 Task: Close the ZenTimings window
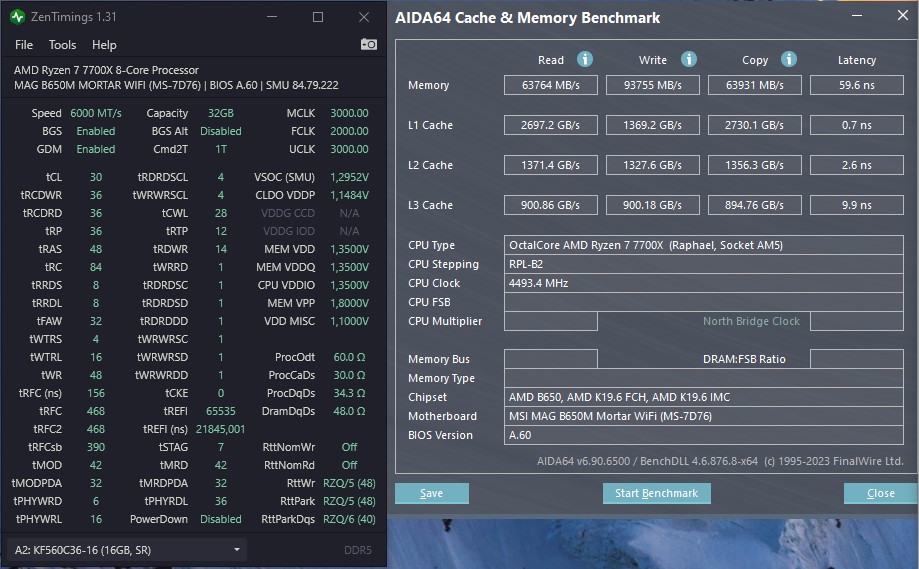(364, 17)
